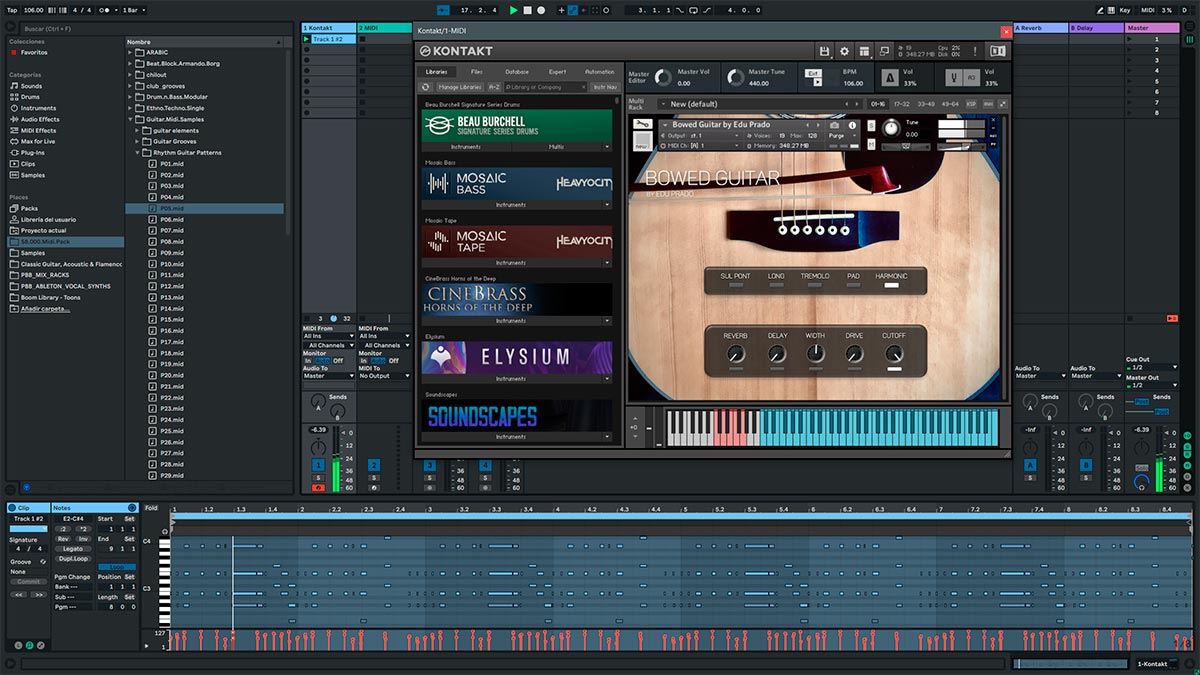Click Kontakt minimized view icon
Viewport: 1200px width, 675px height.
[x=883, y=51]
